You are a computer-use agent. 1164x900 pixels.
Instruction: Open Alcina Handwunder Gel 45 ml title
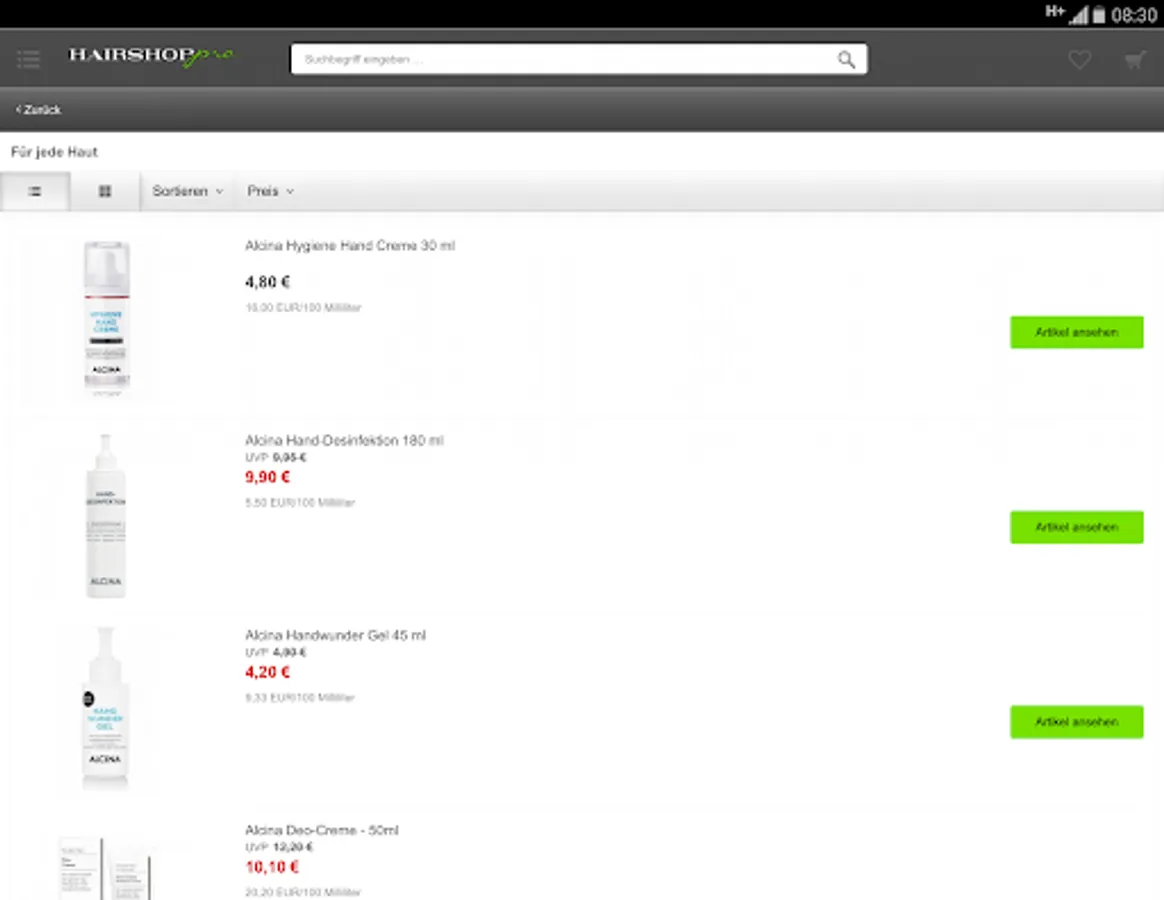[336, 636]
